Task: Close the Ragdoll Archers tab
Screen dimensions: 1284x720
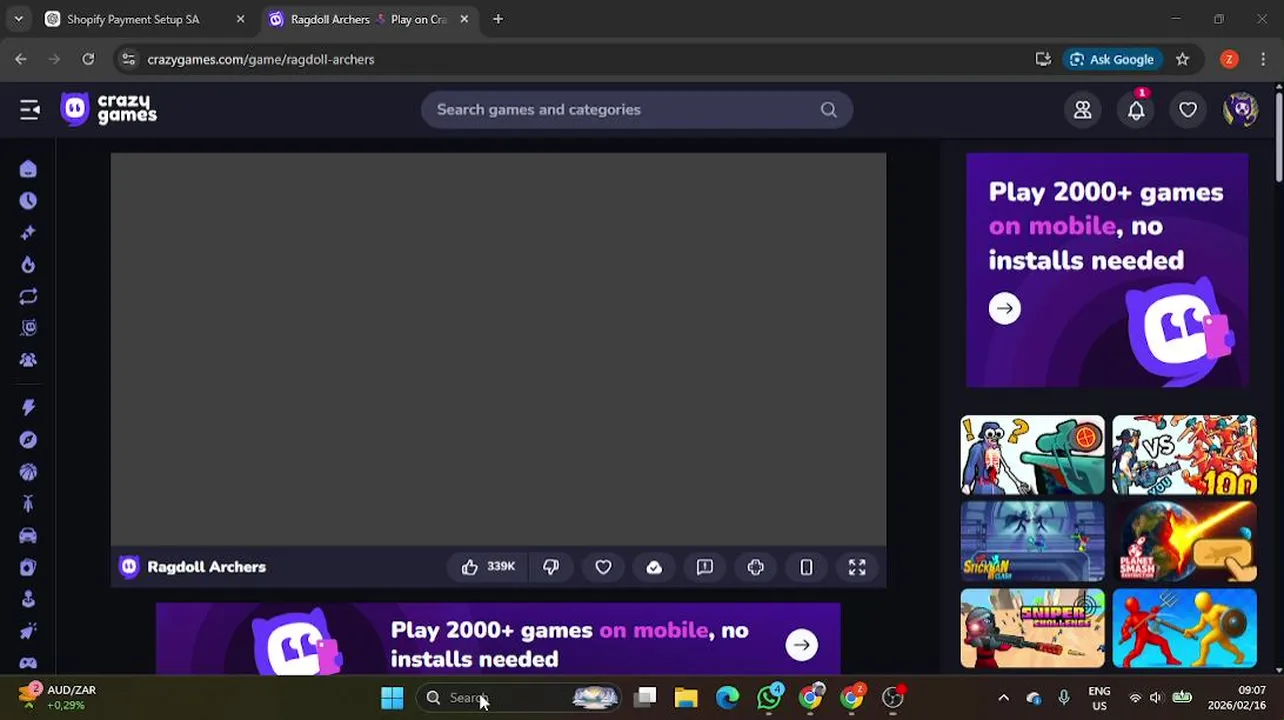Action: 464,19
